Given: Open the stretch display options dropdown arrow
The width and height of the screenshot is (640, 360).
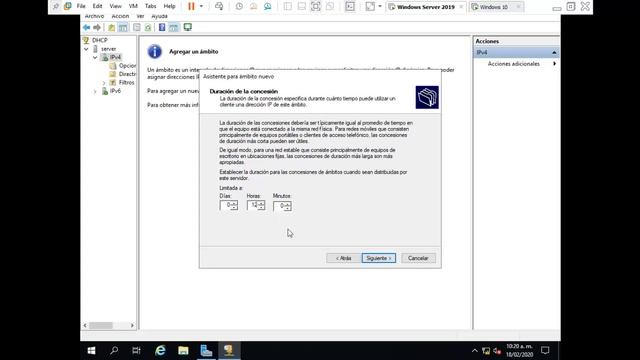Looking at the screenshot, I should 380,6.
